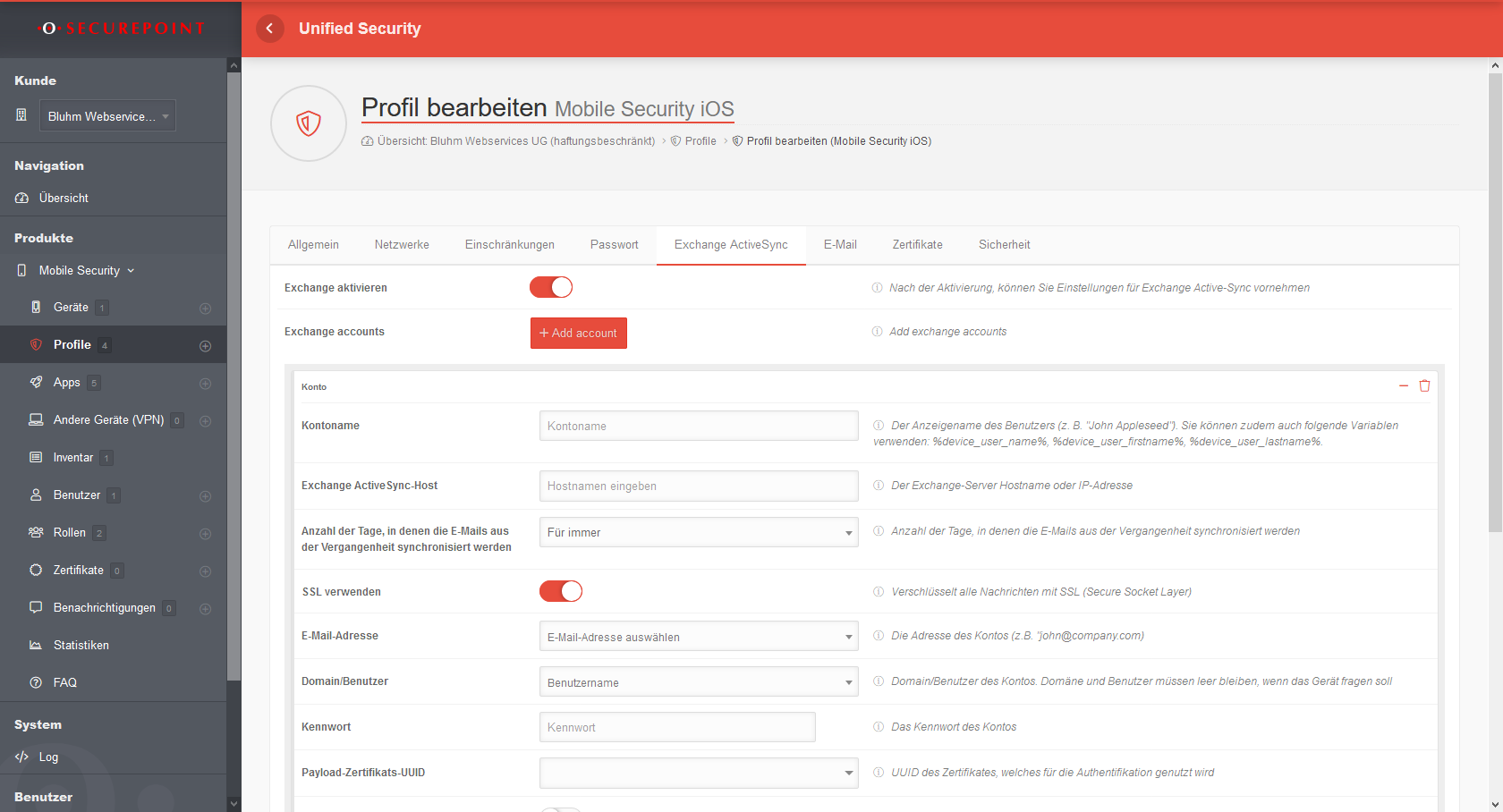
Task: Expand the E-Mail-Adresse auswählen dropdown
Action: pos(698,637)
